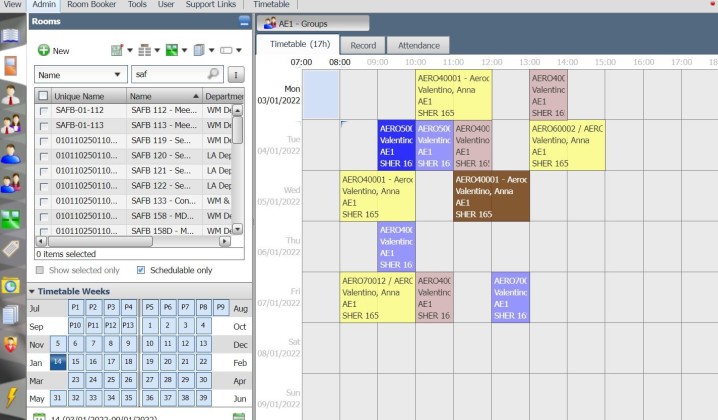Click the price tag sidebar icon
This screenshot has width=718, height=420.
point(11,249)
